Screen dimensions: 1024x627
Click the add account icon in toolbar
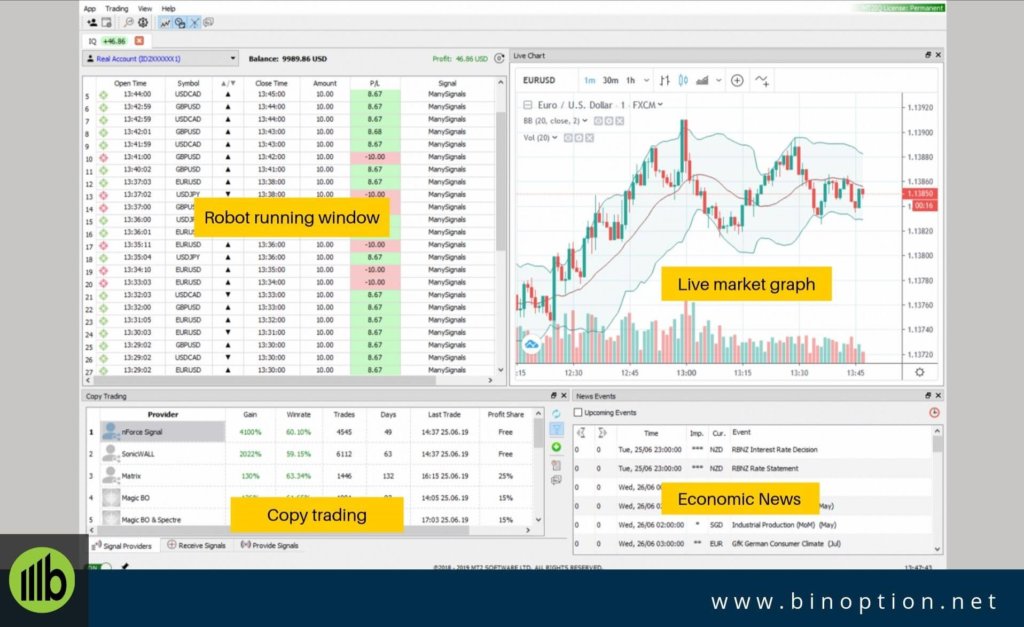[x=92, y=24]
